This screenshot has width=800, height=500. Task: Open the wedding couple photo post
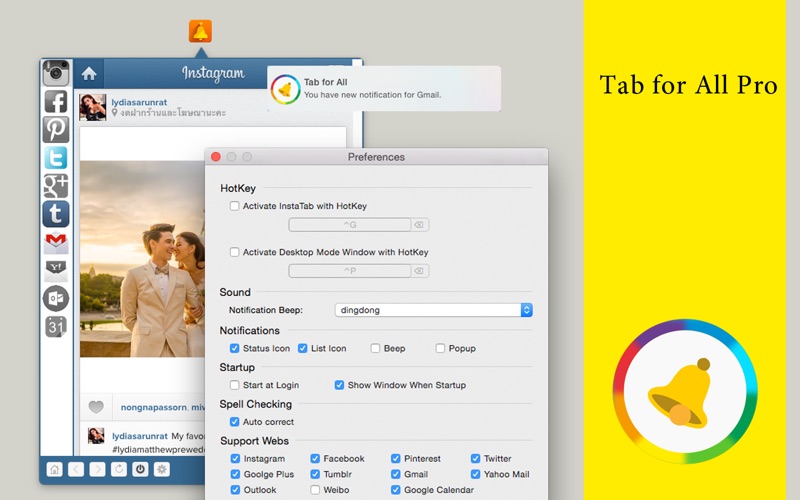pyautogui.click(x=142, y=259)
